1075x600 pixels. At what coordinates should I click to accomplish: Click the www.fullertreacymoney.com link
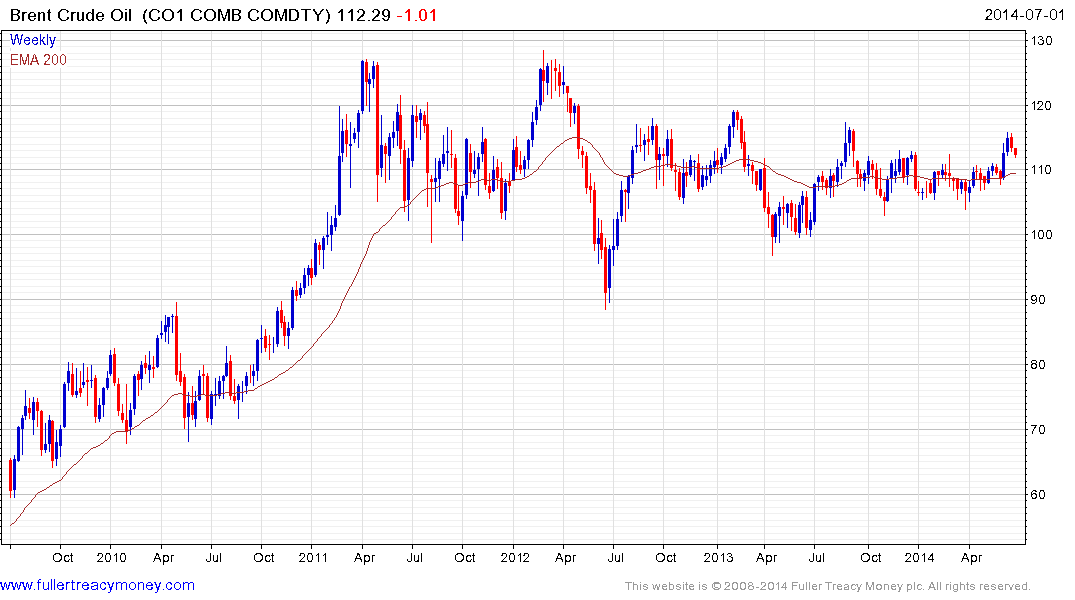tap(97, 586)
